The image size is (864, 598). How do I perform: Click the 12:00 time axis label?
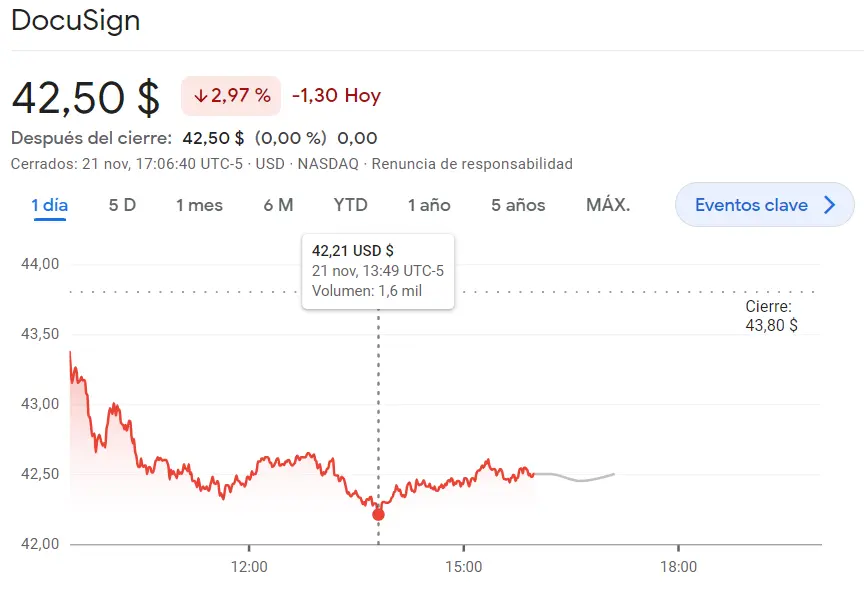click(250, 567)
